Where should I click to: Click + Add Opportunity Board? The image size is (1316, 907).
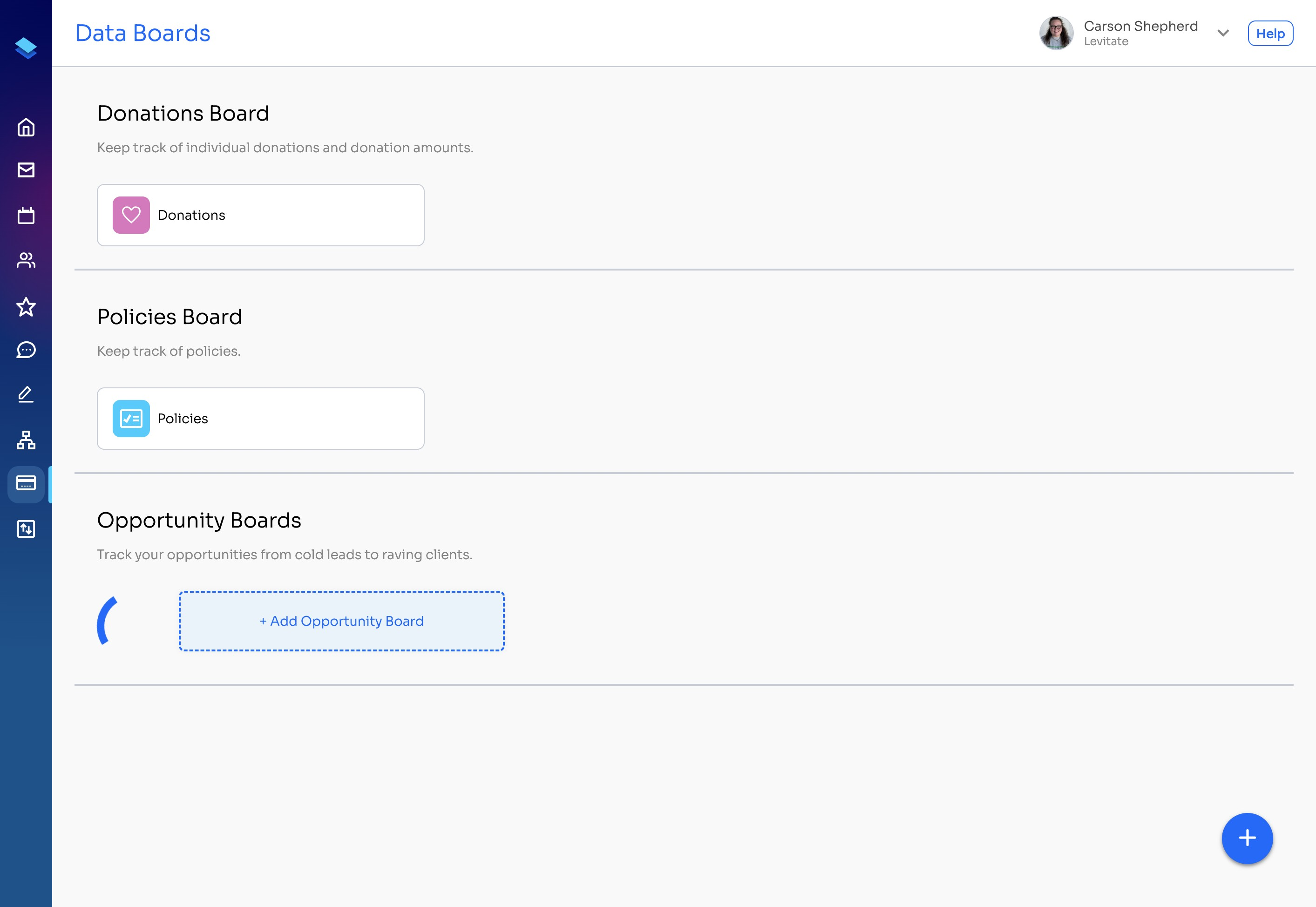tap(341, 621)
